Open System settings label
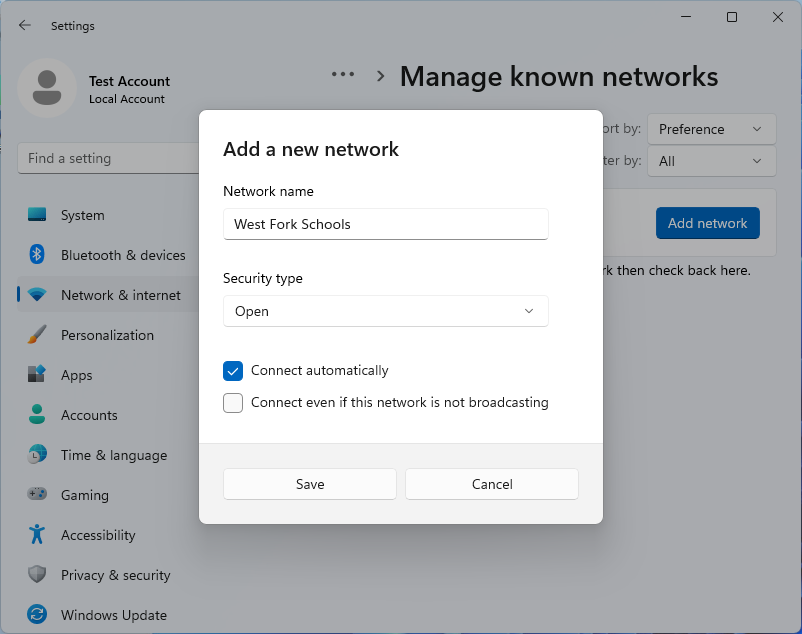This screenshot has height=634, width=802. (x=83, y=215)
